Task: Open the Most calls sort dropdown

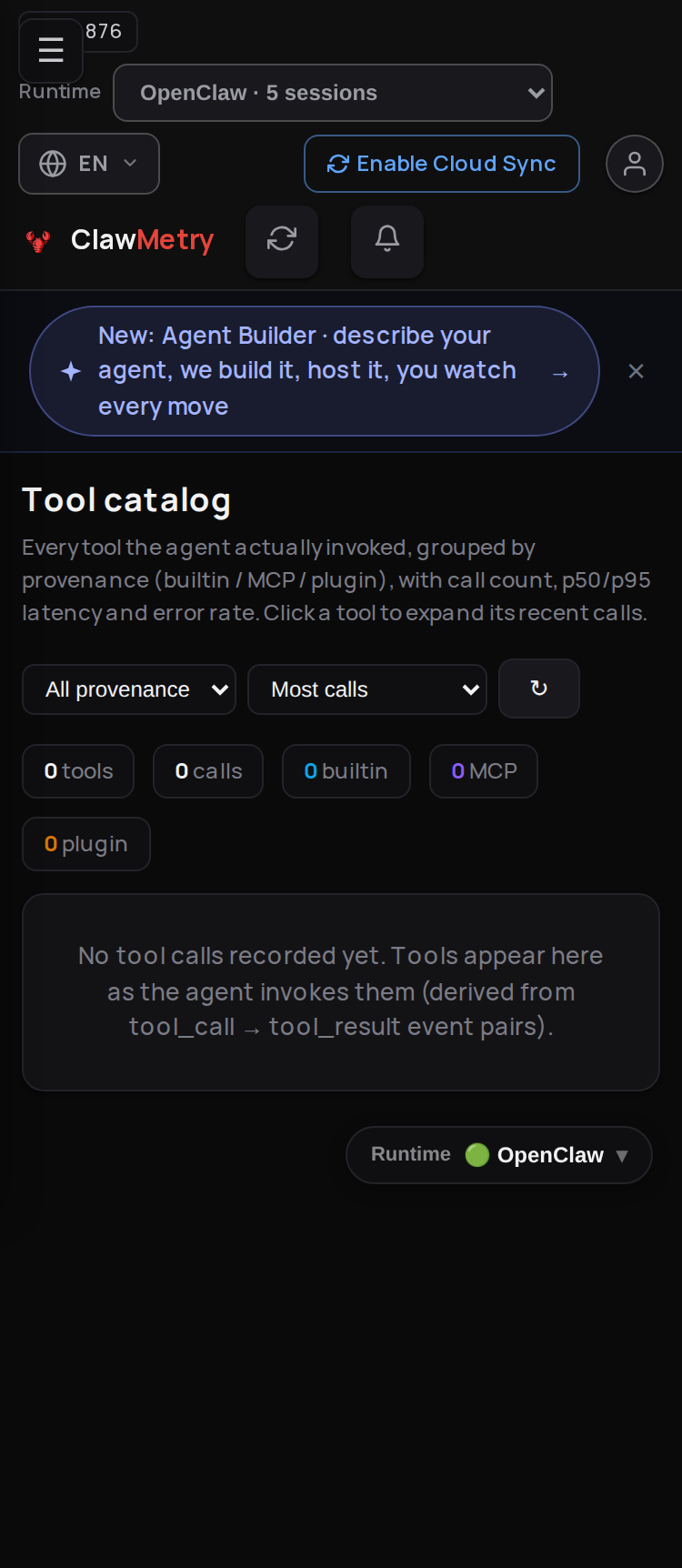Action: (x=367, y=689)
